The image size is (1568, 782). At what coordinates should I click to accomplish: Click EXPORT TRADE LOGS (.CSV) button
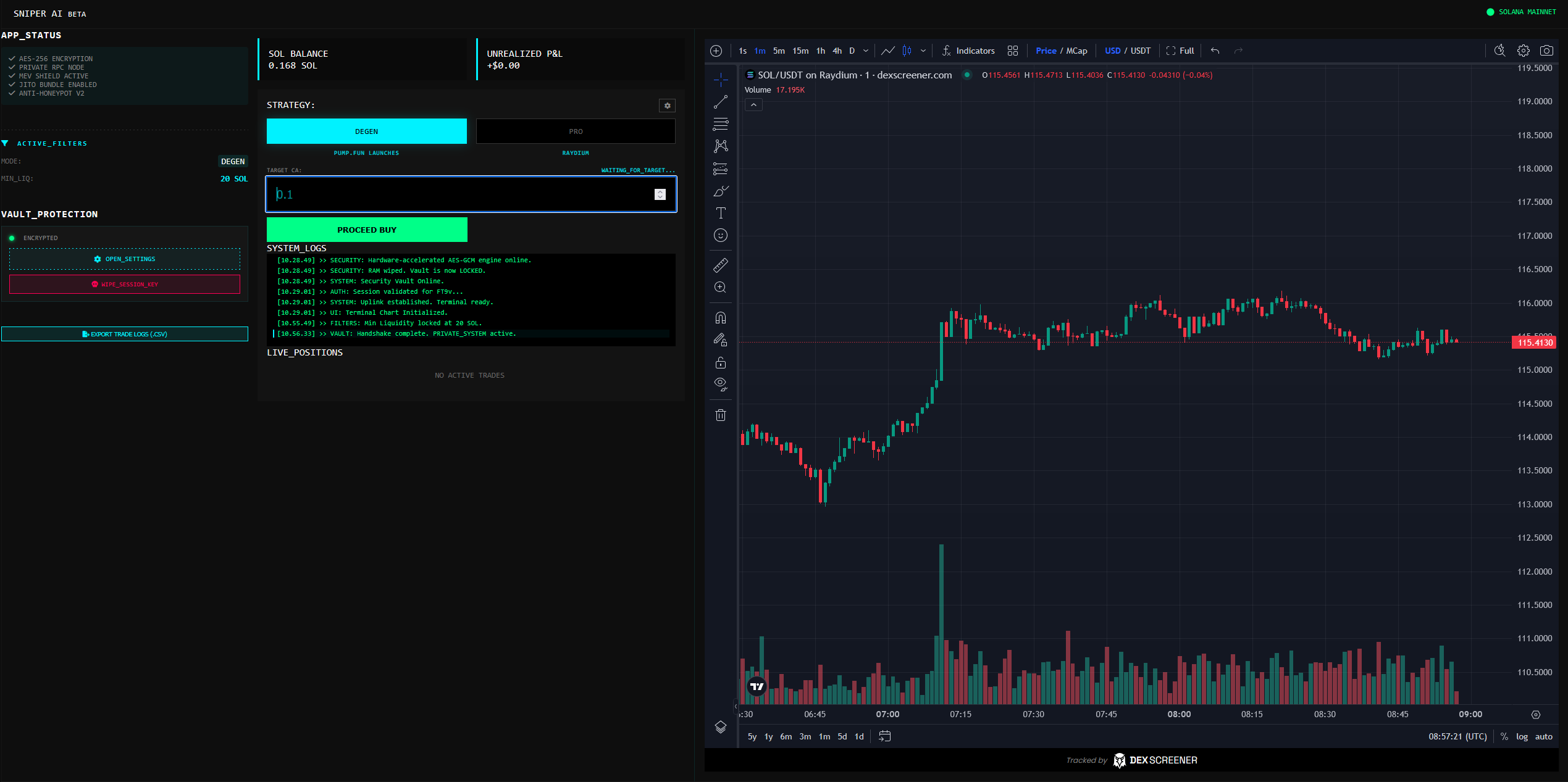pyautogui.click(x=125, y=334)
